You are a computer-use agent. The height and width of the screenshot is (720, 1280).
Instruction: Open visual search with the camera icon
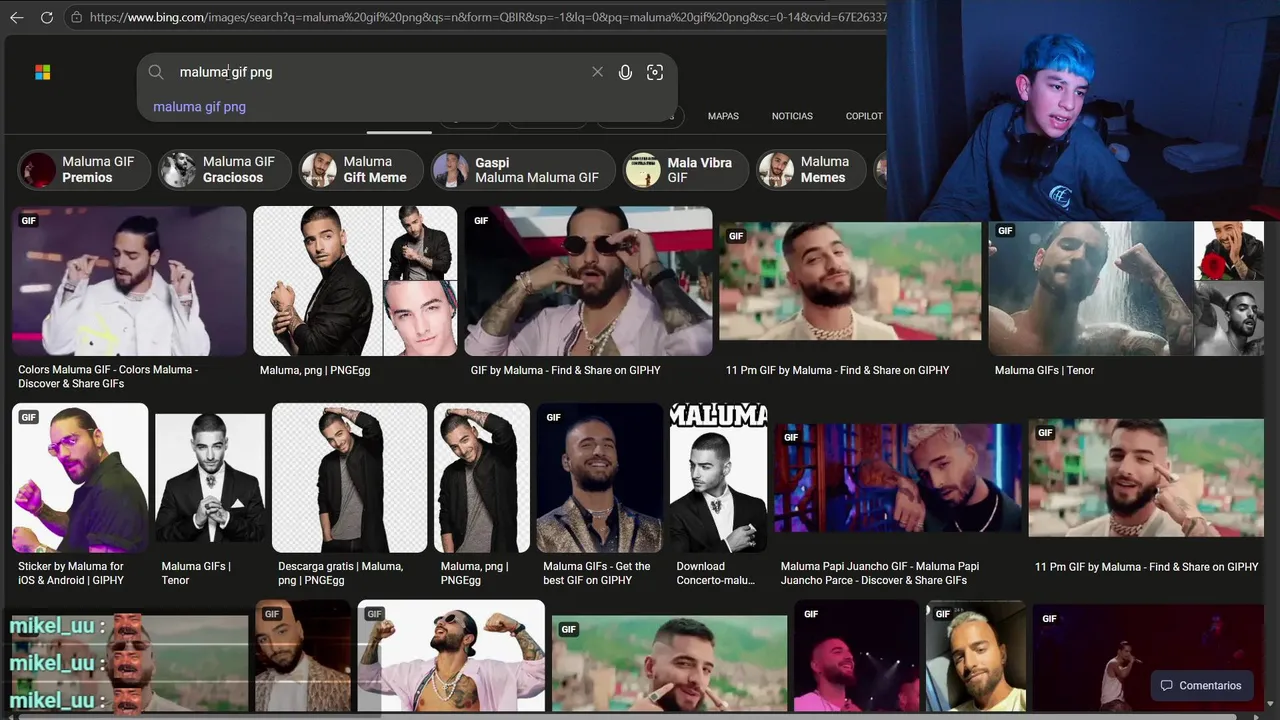click(x=655, y=72)
